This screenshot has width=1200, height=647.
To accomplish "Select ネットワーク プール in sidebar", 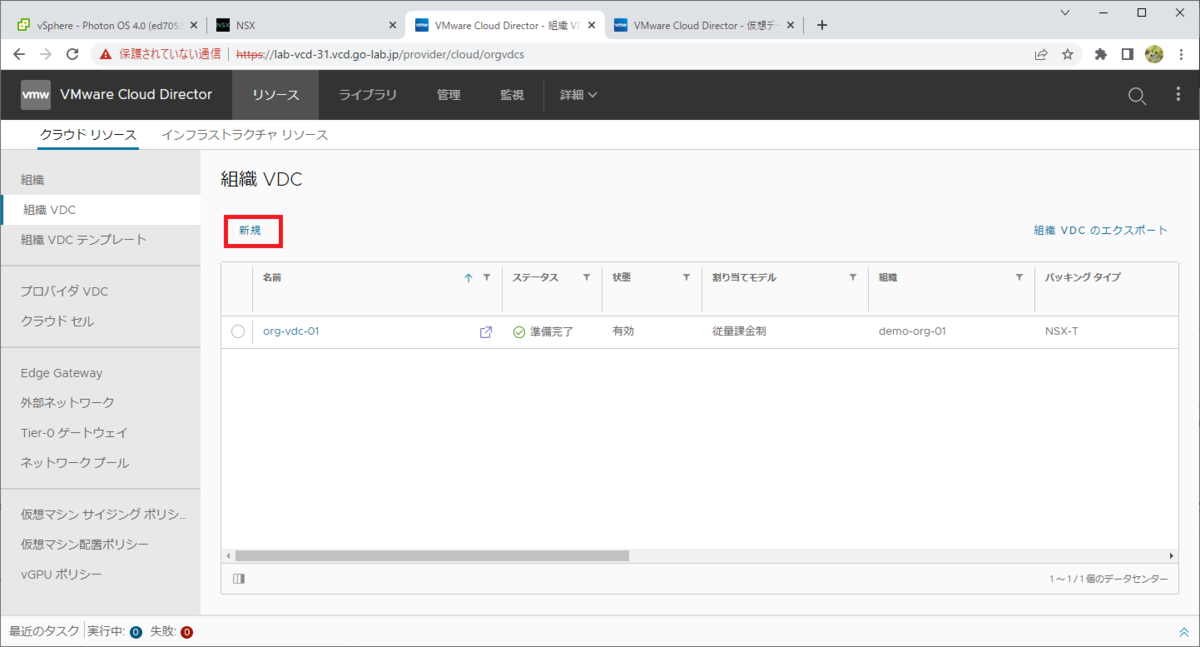I will 75,463.
